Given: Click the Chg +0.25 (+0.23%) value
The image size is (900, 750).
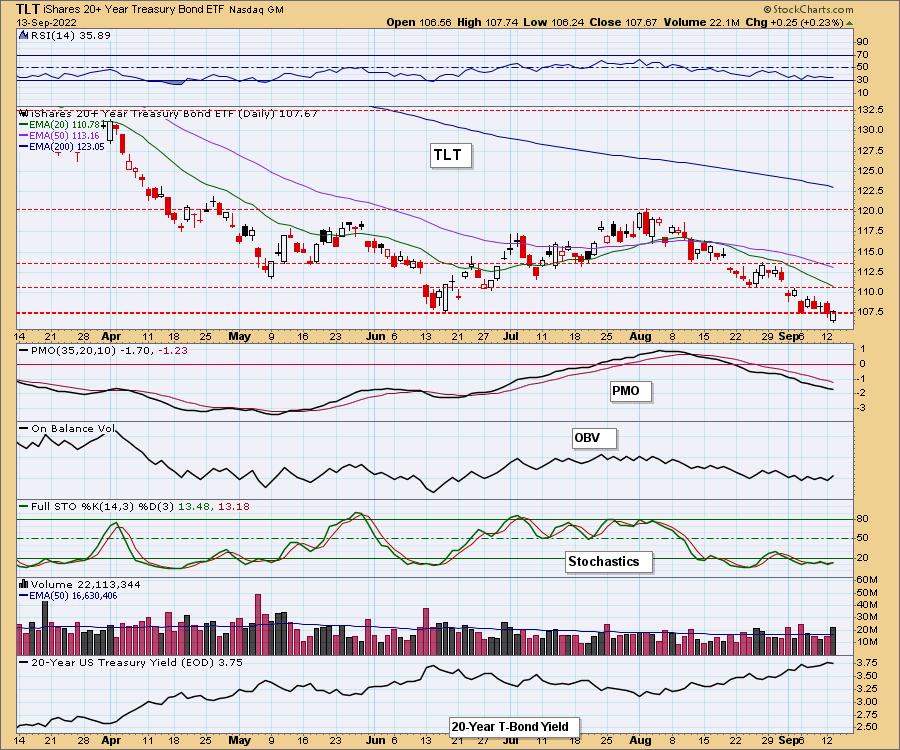Looking at the screenshot, I should pos(794,22).
